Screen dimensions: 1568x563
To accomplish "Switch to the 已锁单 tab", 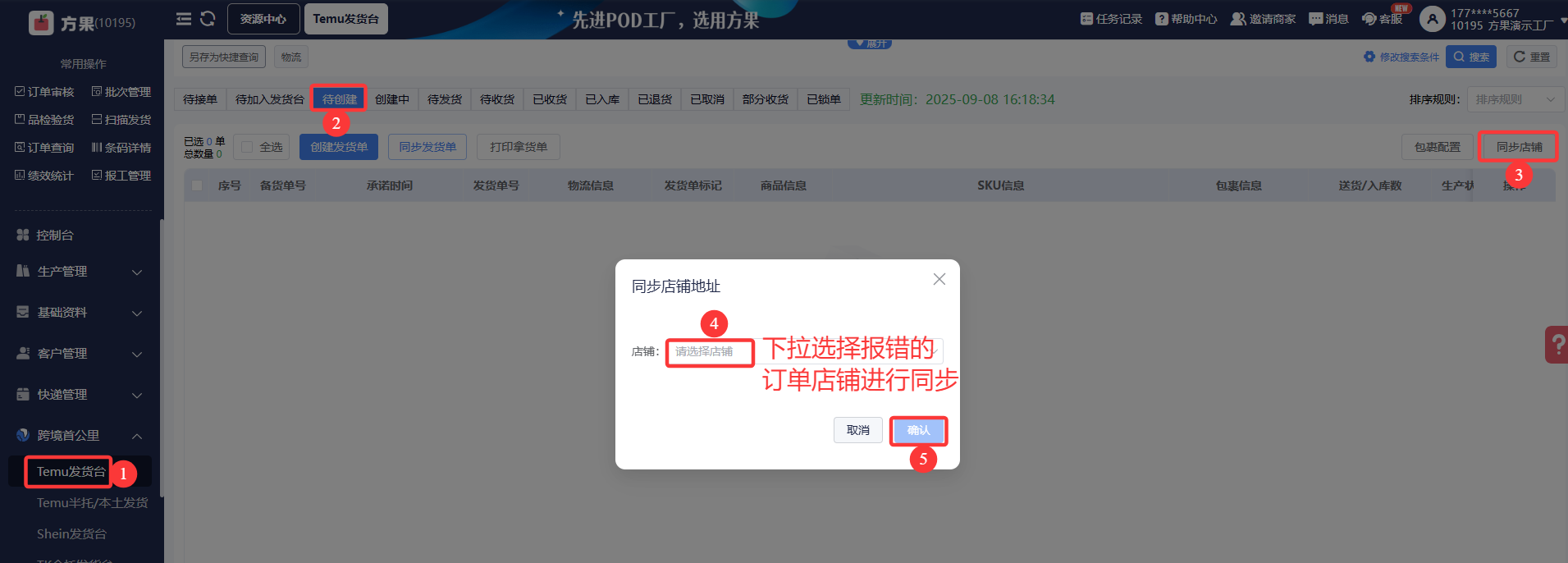I will click(824, 99).
